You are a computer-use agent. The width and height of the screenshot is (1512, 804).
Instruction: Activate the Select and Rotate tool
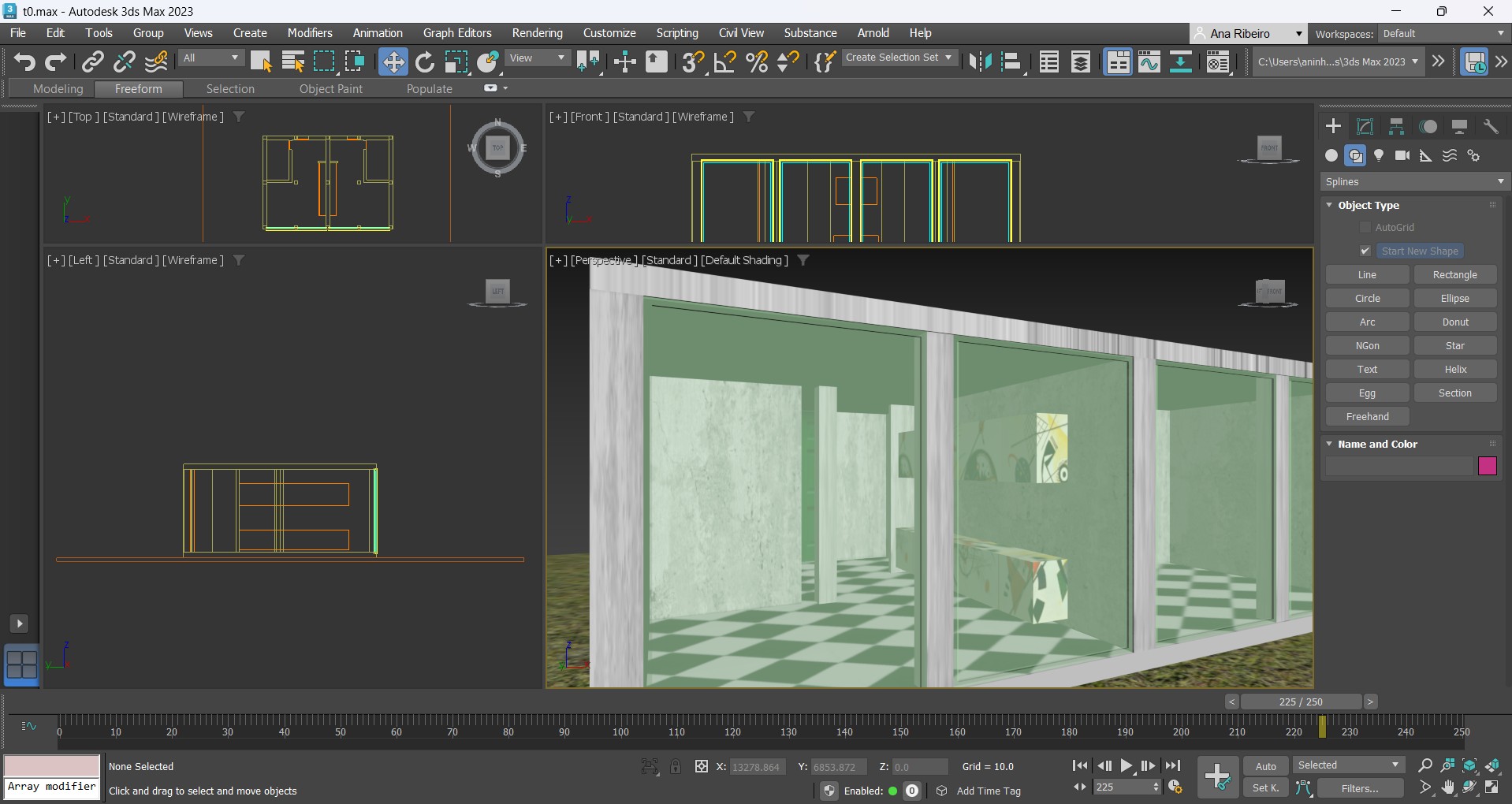tap(425, 61)
